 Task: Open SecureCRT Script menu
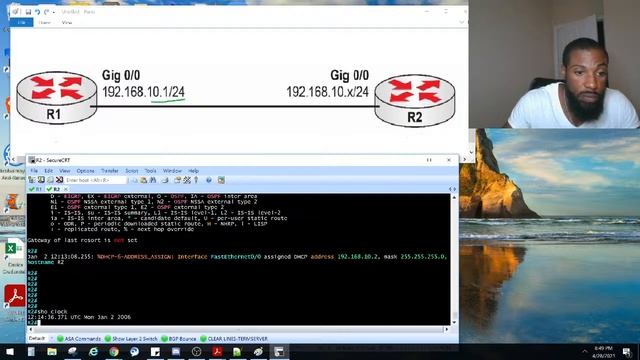point(131,171)
